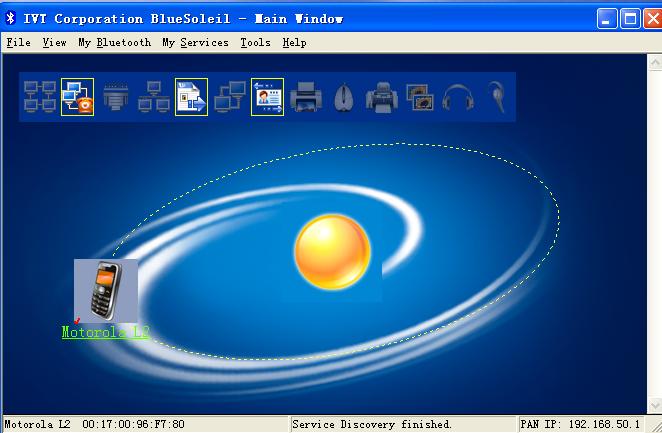The height and width of the screenshot is (433, 662).
Task: Open the Help menu
Action: [294, 43]
